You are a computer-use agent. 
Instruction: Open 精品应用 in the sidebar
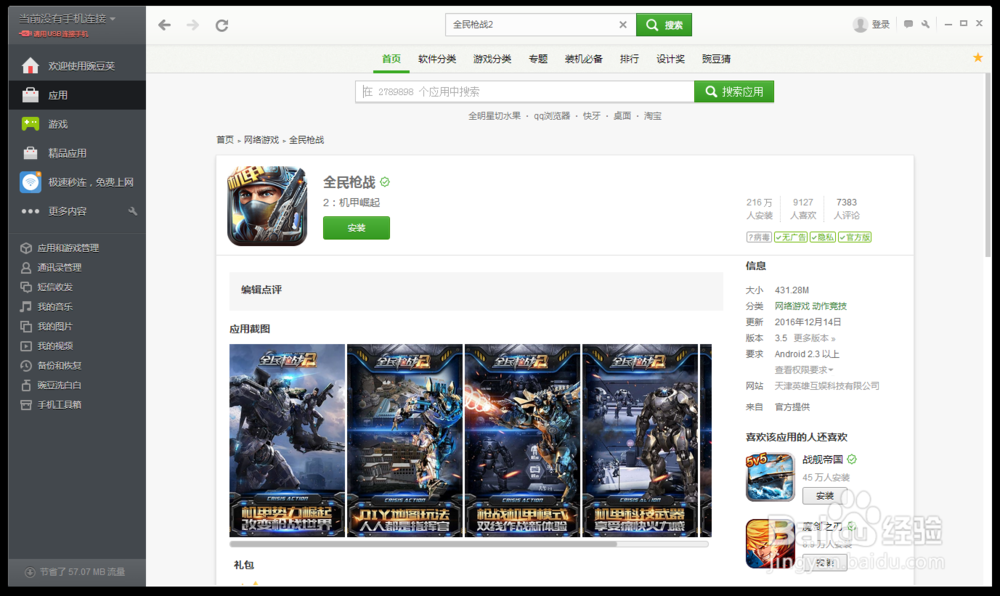point(77,153)
